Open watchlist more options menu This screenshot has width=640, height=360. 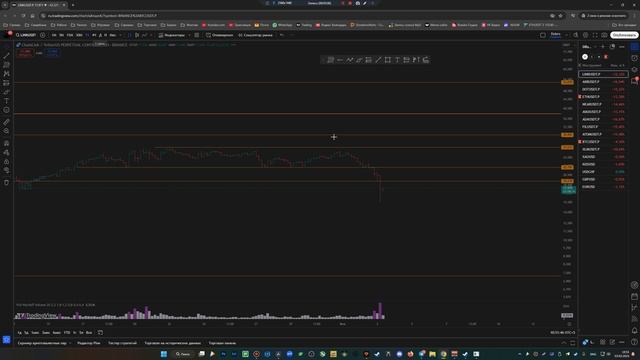[622, 47]
